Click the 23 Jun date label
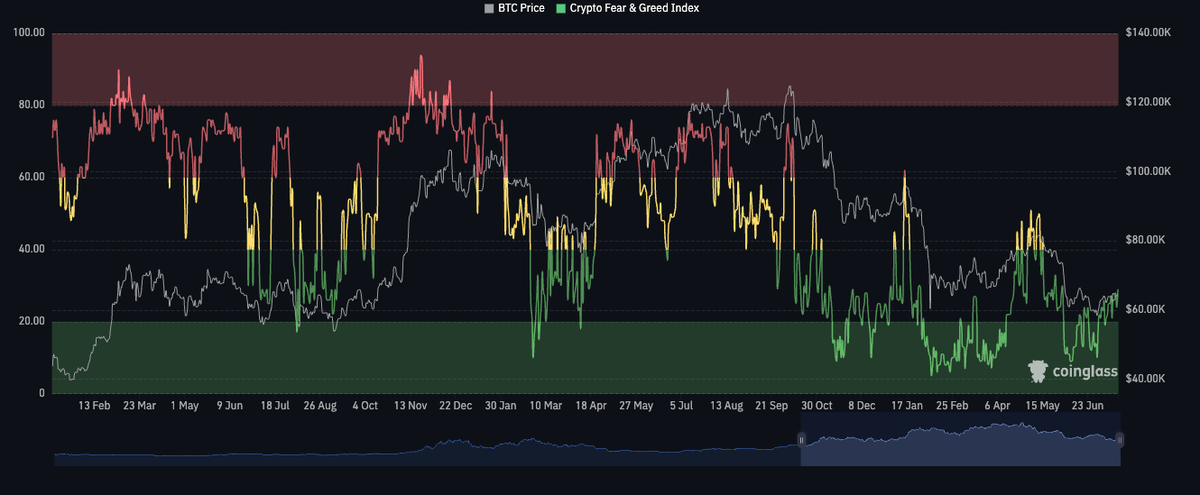This screenshot has height=495, width=1200. 1089,406
